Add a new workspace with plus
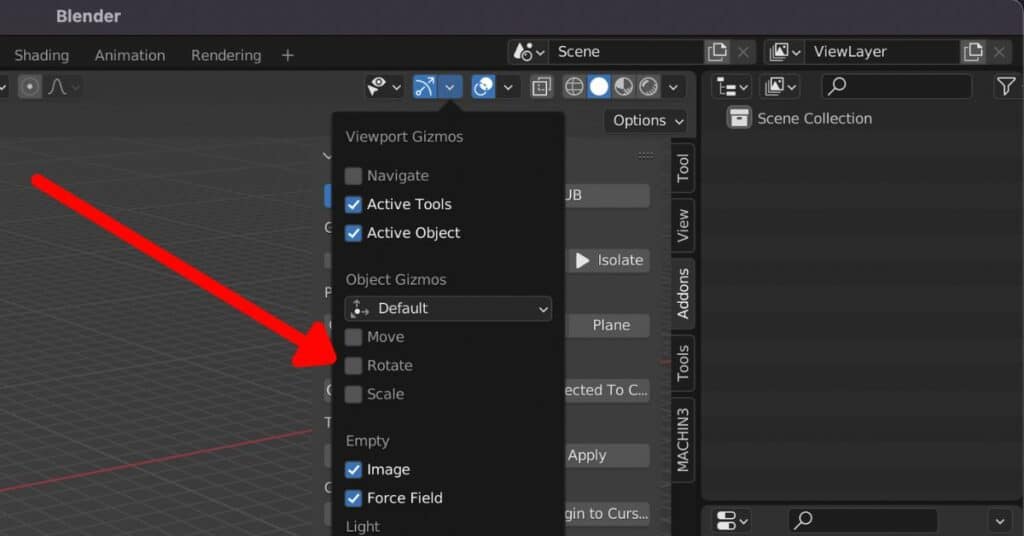Viewport: 1024px width, 536px height. click(x=287, y=55)
